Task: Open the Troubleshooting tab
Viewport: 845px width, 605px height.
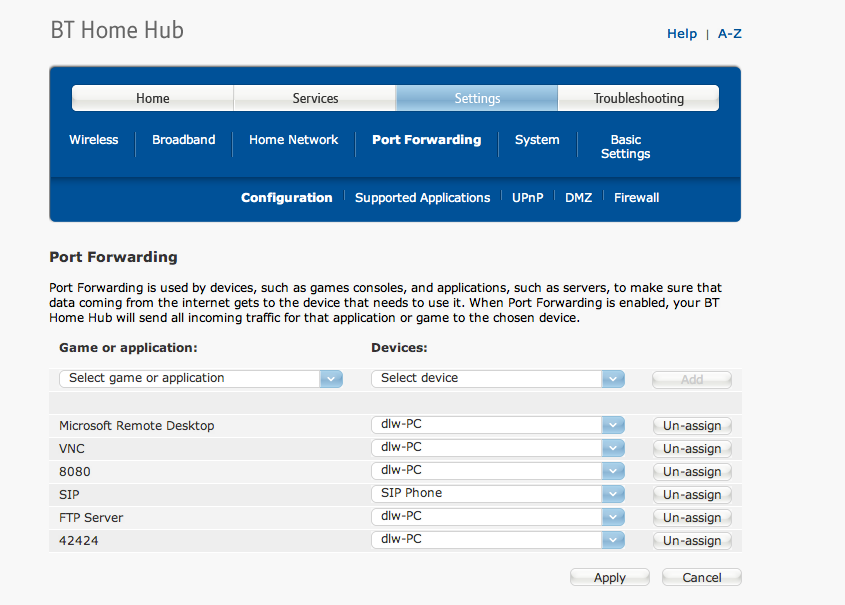Action: click(x=639, y=98)
